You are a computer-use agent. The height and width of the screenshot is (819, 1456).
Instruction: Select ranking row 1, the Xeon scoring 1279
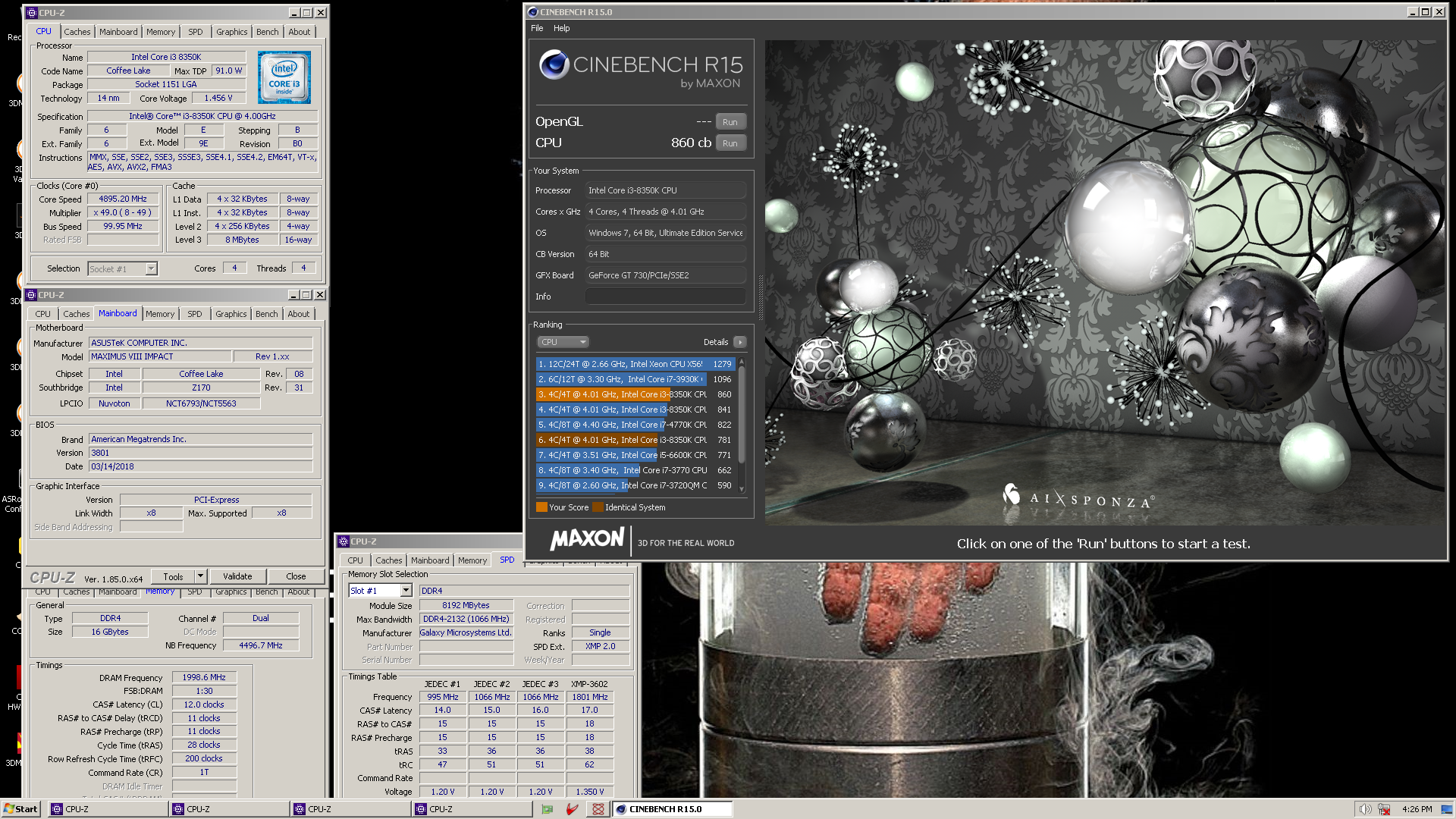(635, 364)
